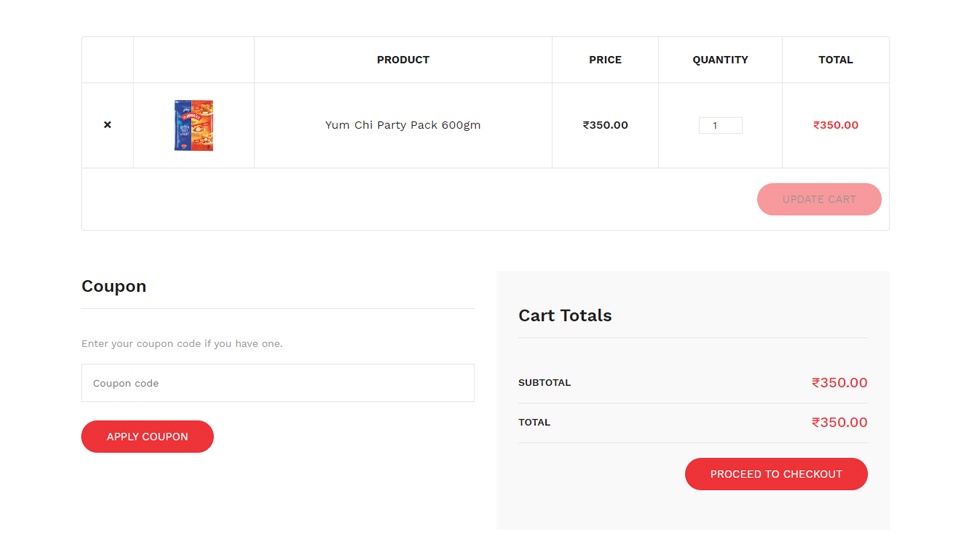Apply the coupon with Apply Coupon button

click(148, 437)
